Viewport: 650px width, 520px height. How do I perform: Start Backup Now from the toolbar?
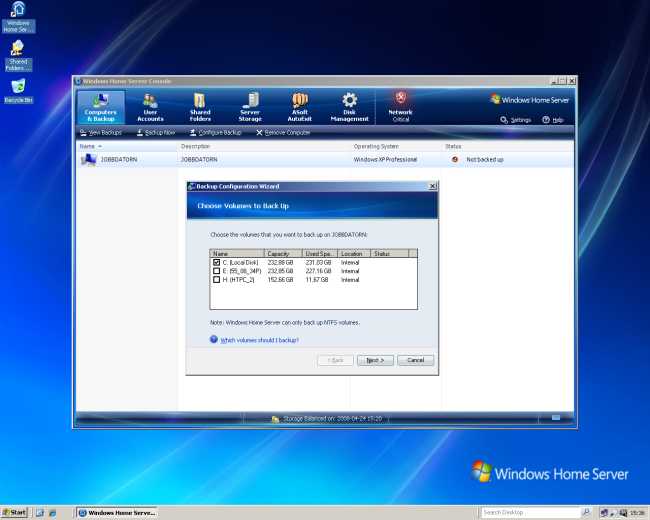[156, 133]
